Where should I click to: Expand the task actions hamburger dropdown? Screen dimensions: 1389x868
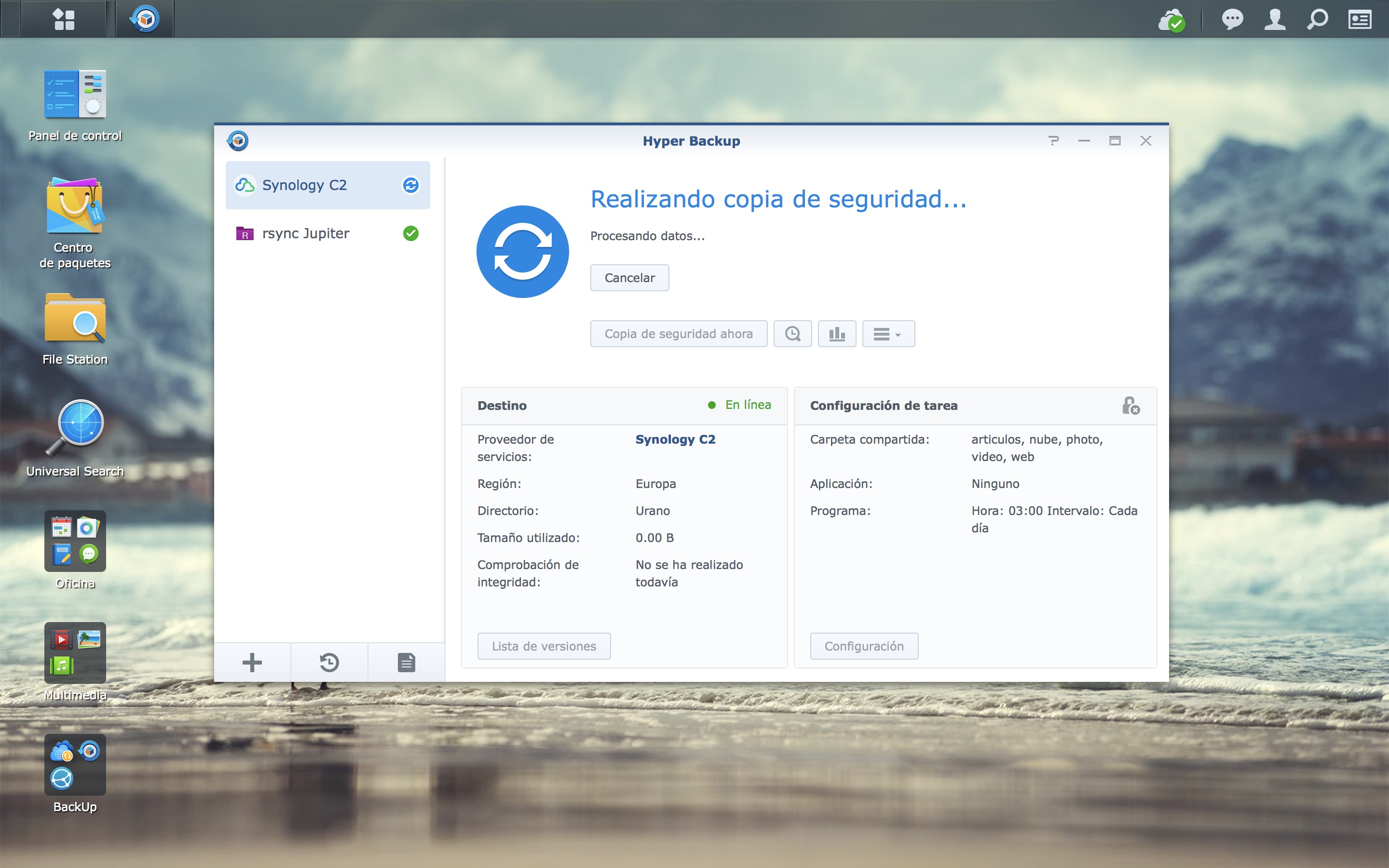pyautogui.click(x=888, y=334)
